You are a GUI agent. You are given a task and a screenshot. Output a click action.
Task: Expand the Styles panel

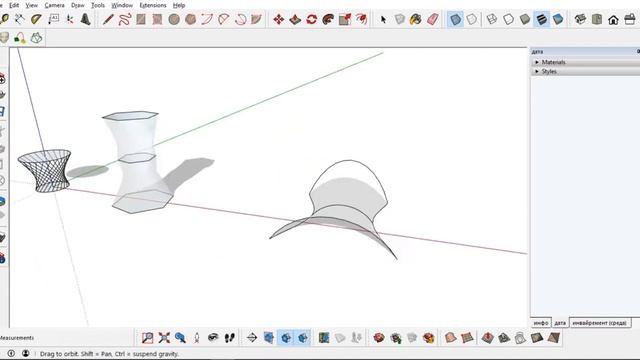[x=585, y=71]
